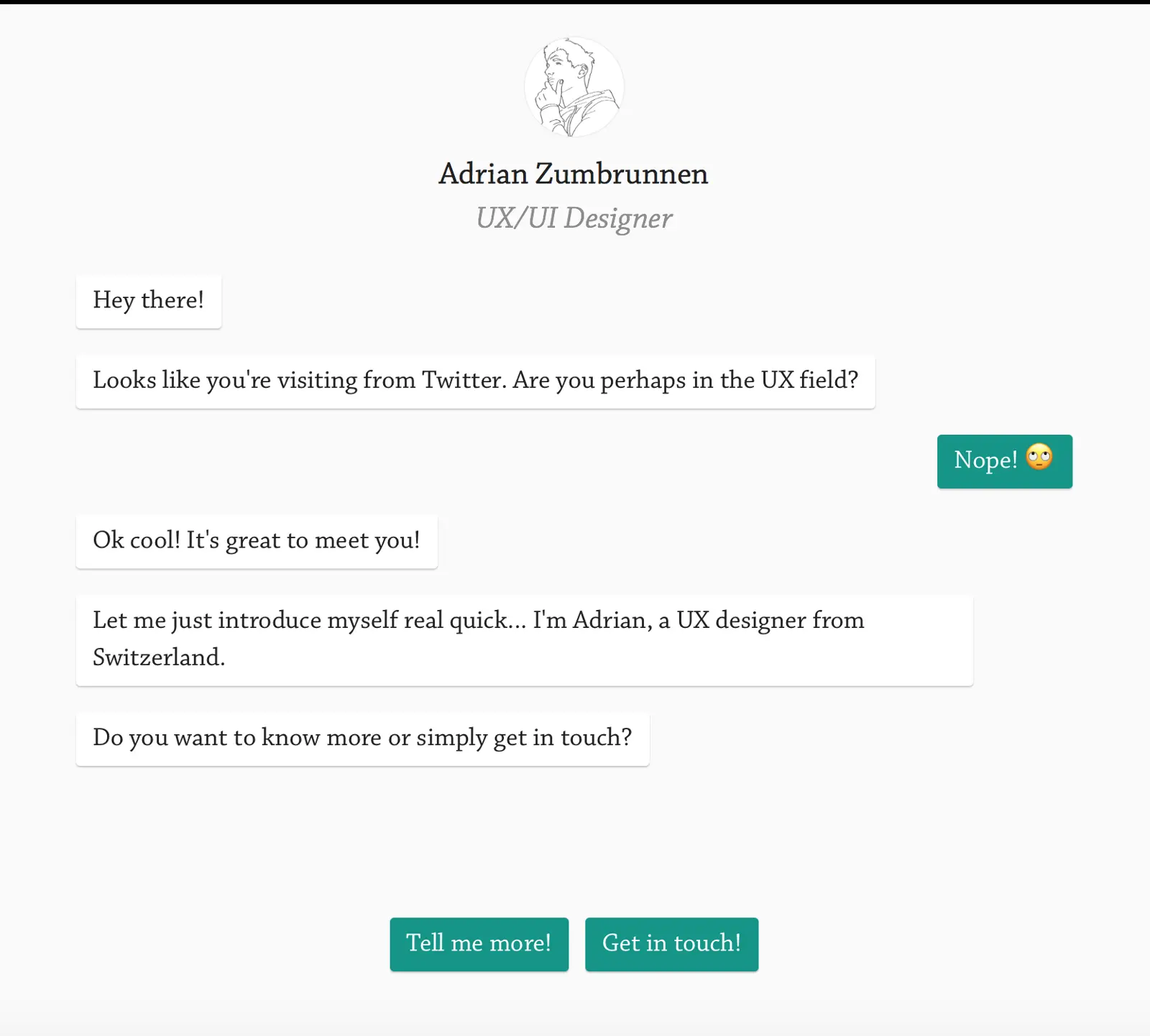Viewport: 1150px width, 1036px height.
Task: Click the word "Switzerland" in the chat
Action: coord(159,657)
